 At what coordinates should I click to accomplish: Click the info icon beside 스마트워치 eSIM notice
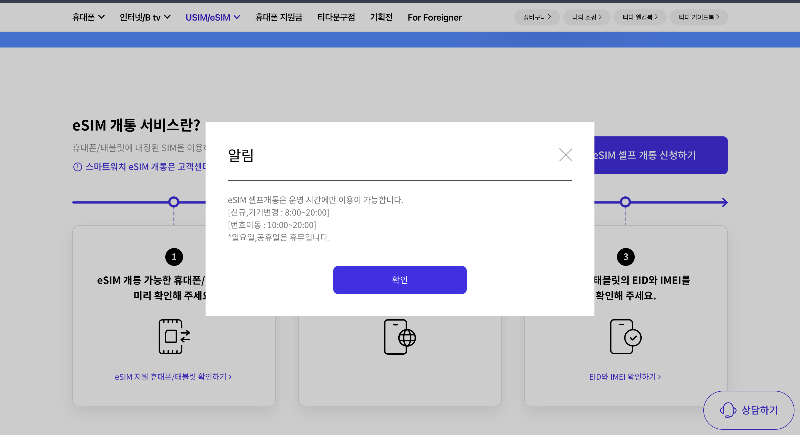[78, 167]
